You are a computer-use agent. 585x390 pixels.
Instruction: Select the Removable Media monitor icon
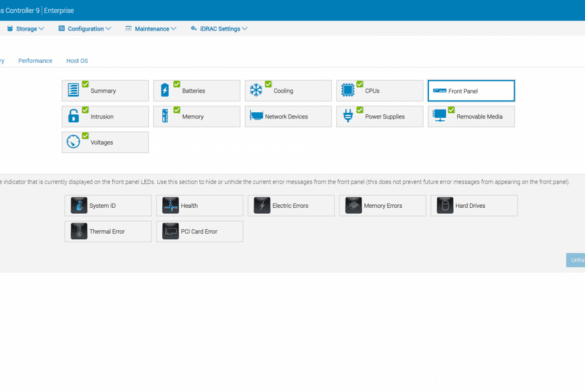pos(439,115)
